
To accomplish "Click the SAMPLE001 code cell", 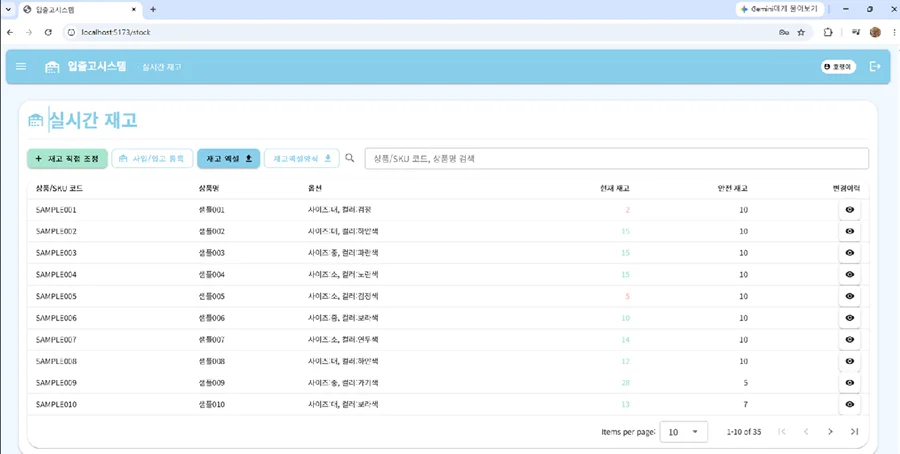I will [56, 210].
